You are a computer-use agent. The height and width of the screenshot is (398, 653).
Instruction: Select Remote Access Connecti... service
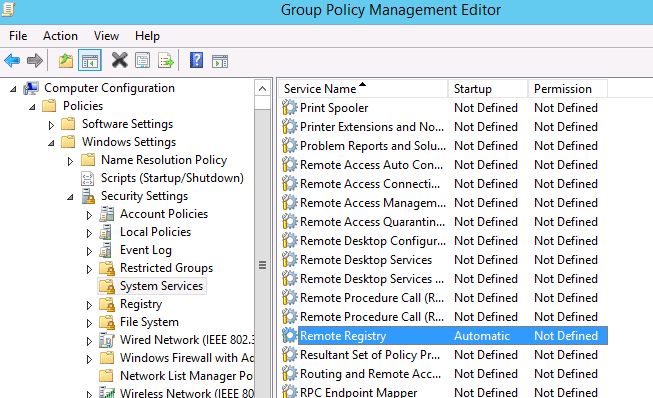(370, 184)
